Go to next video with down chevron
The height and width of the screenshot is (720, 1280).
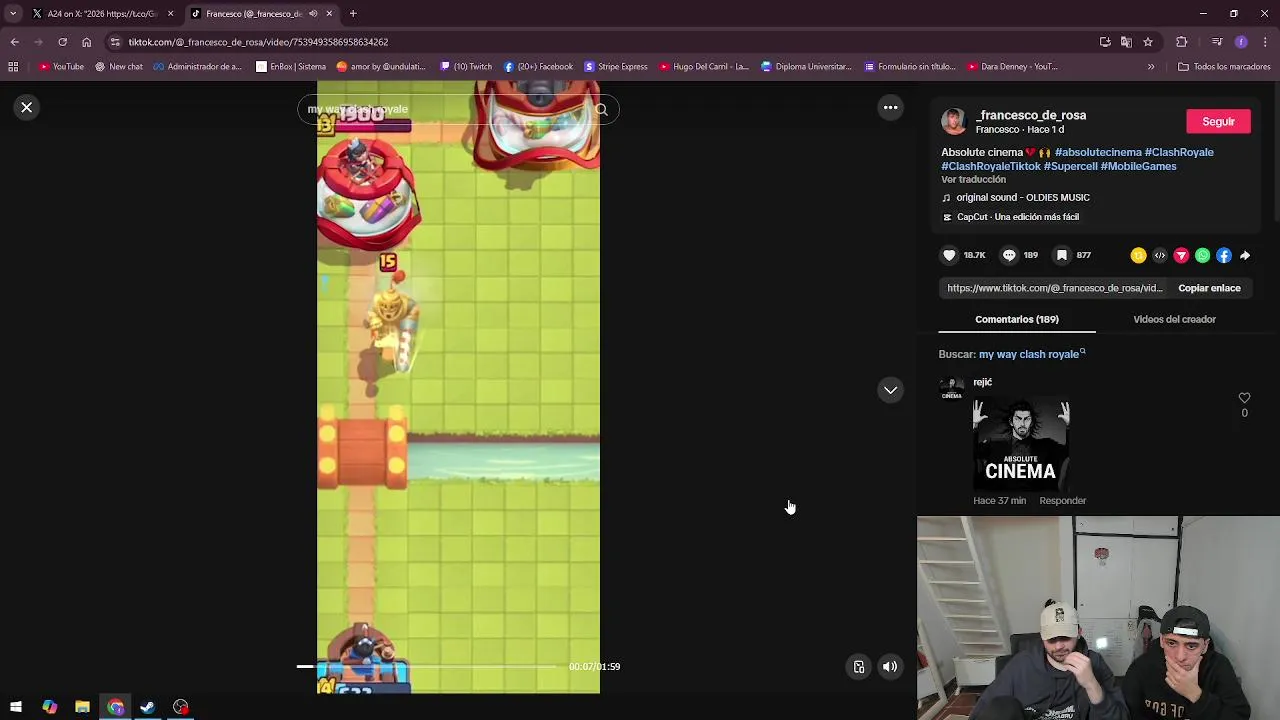pos(890,390)
